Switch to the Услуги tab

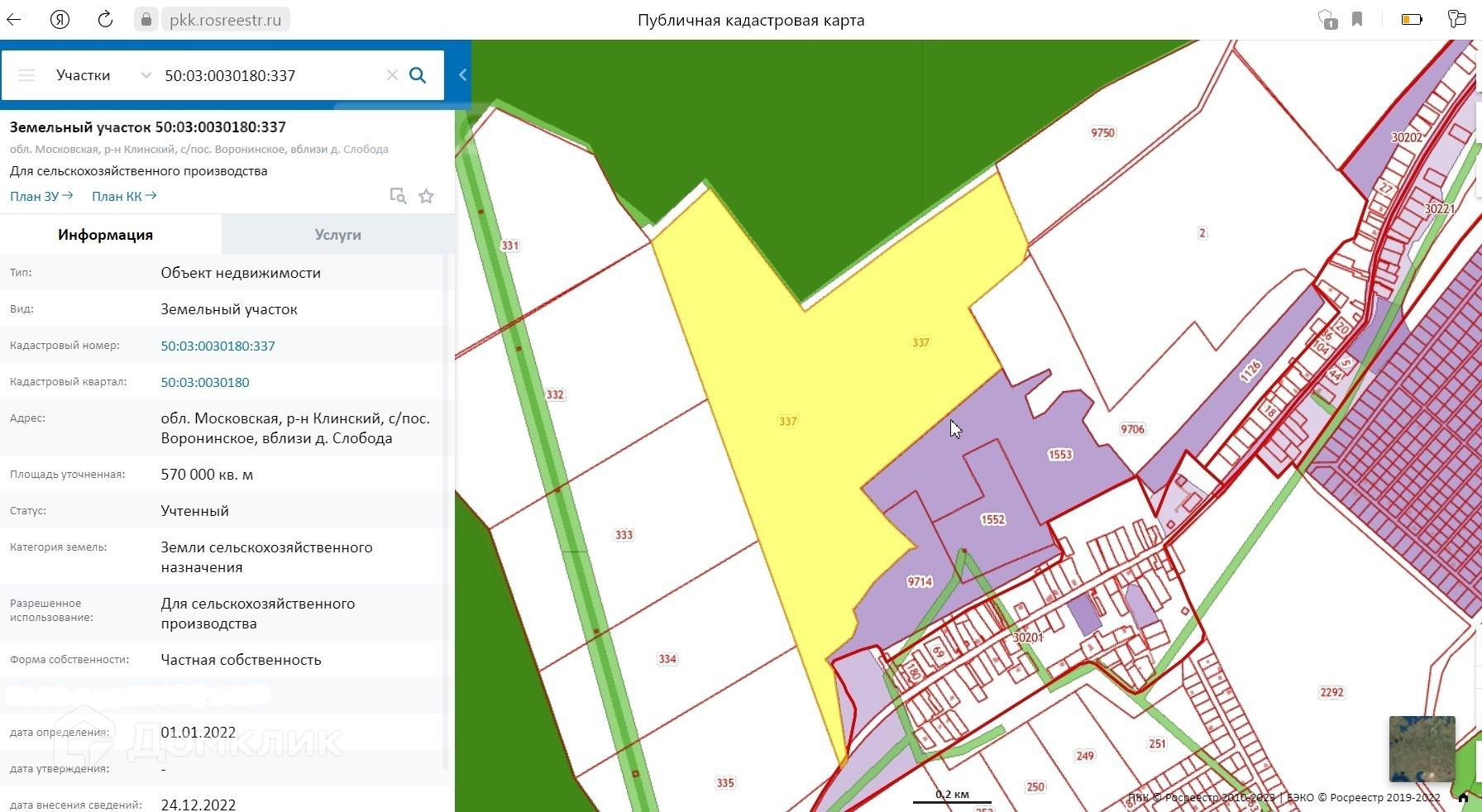(337, 235)
